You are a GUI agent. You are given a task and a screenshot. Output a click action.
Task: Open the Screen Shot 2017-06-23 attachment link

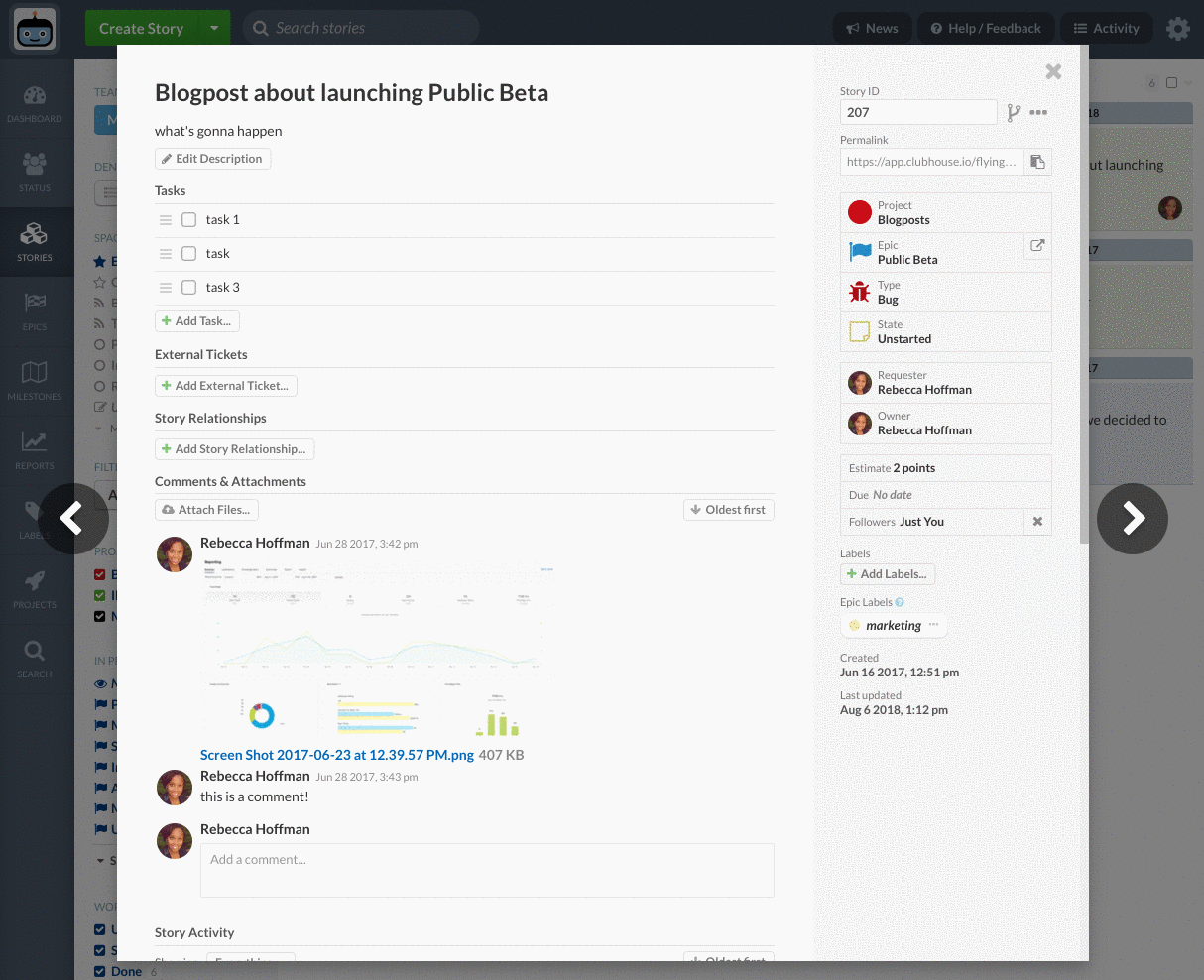(x=337, y=755)
